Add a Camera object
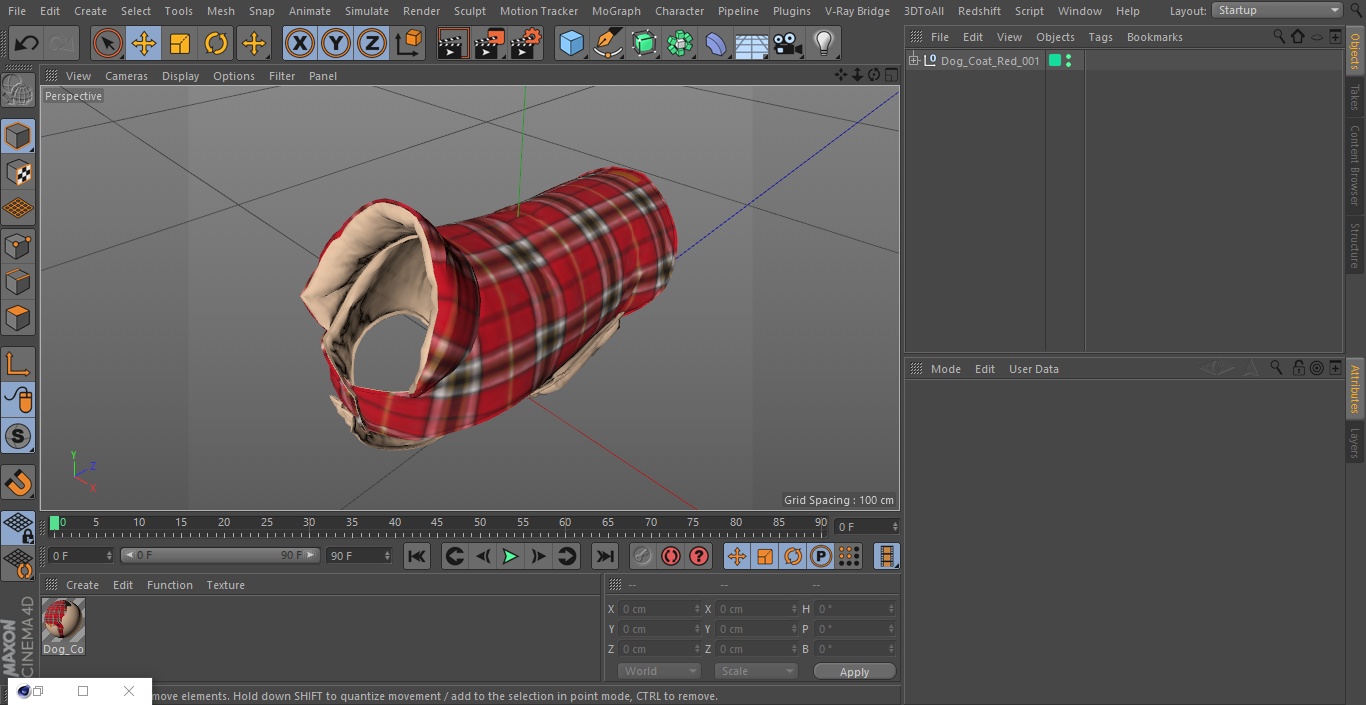Screen dimensions: 1366x705 (788, 44)
